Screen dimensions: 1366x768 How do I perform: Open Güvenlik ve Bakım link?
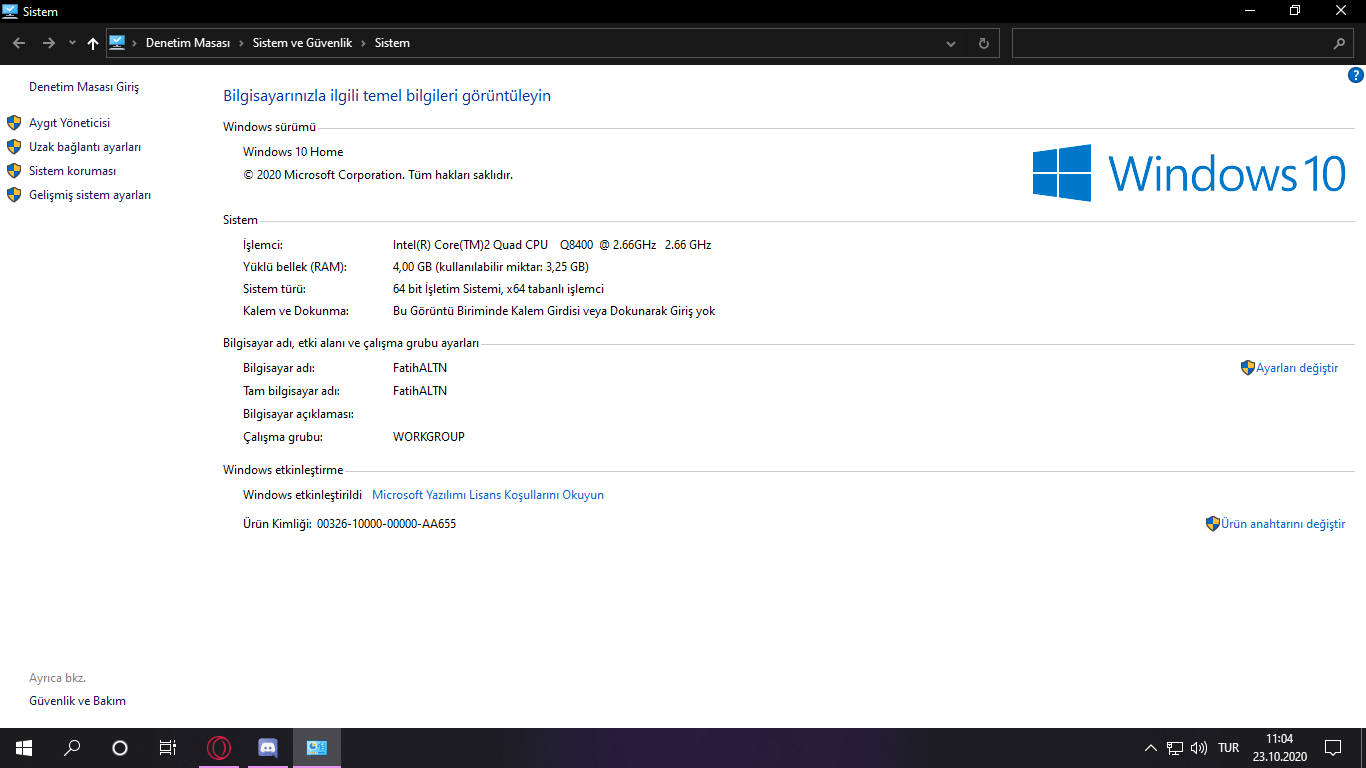point(77,701)
